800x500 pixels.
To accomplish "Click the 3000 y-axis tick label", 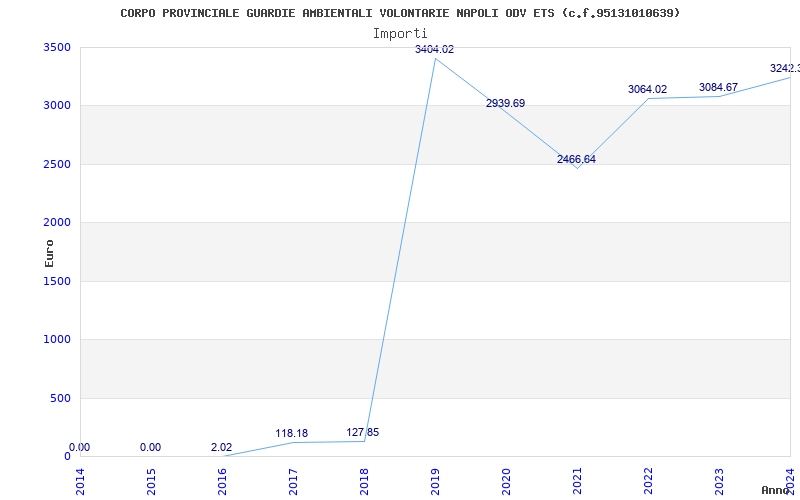I will point(57,106).
